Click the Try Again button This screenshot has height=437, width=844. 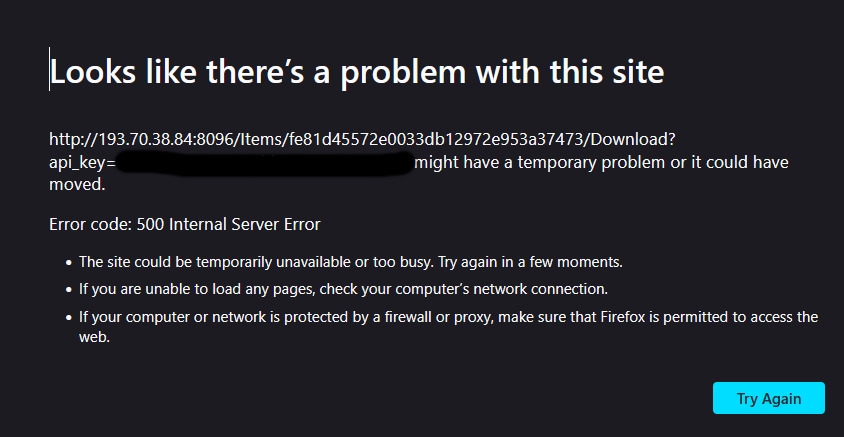point(768,398)
